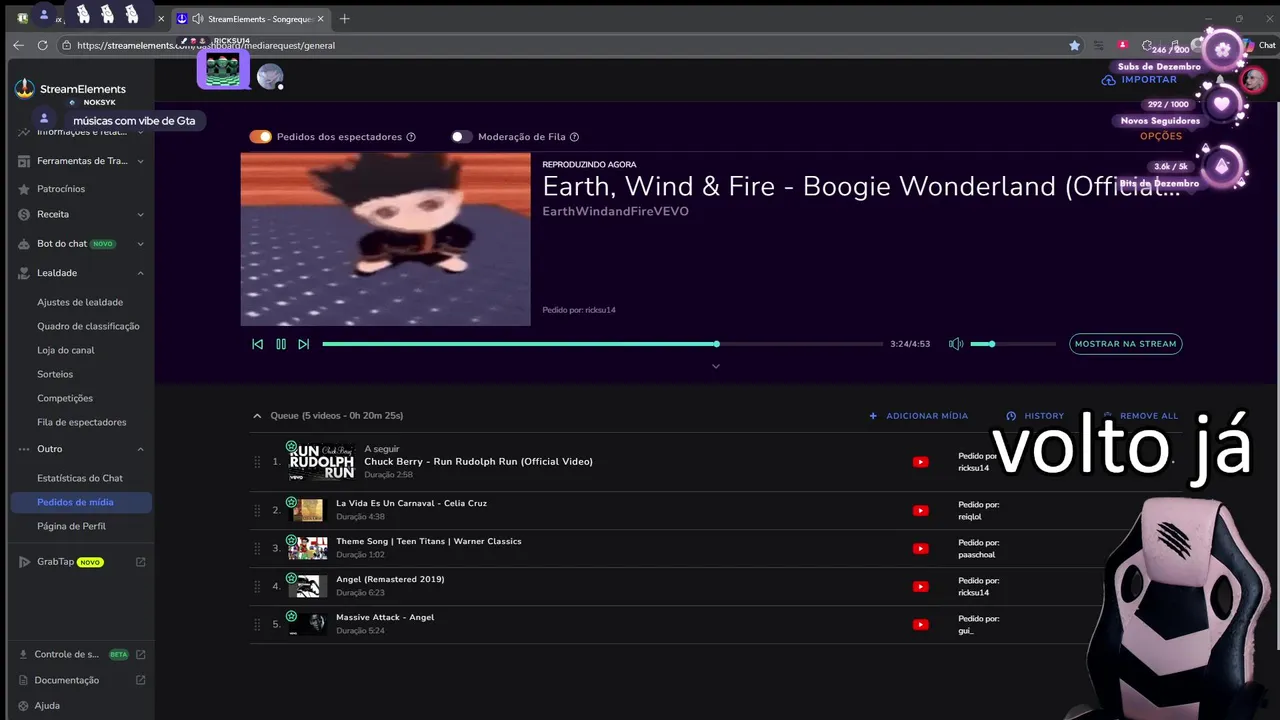Click the title Angel (Remastered 2019)

(x=390, y=580)
